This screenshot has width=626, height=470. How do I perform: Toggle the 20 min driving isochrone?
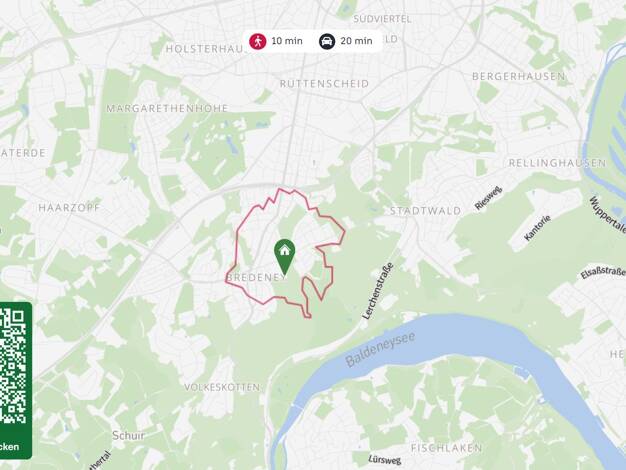[x=346, y=41]
